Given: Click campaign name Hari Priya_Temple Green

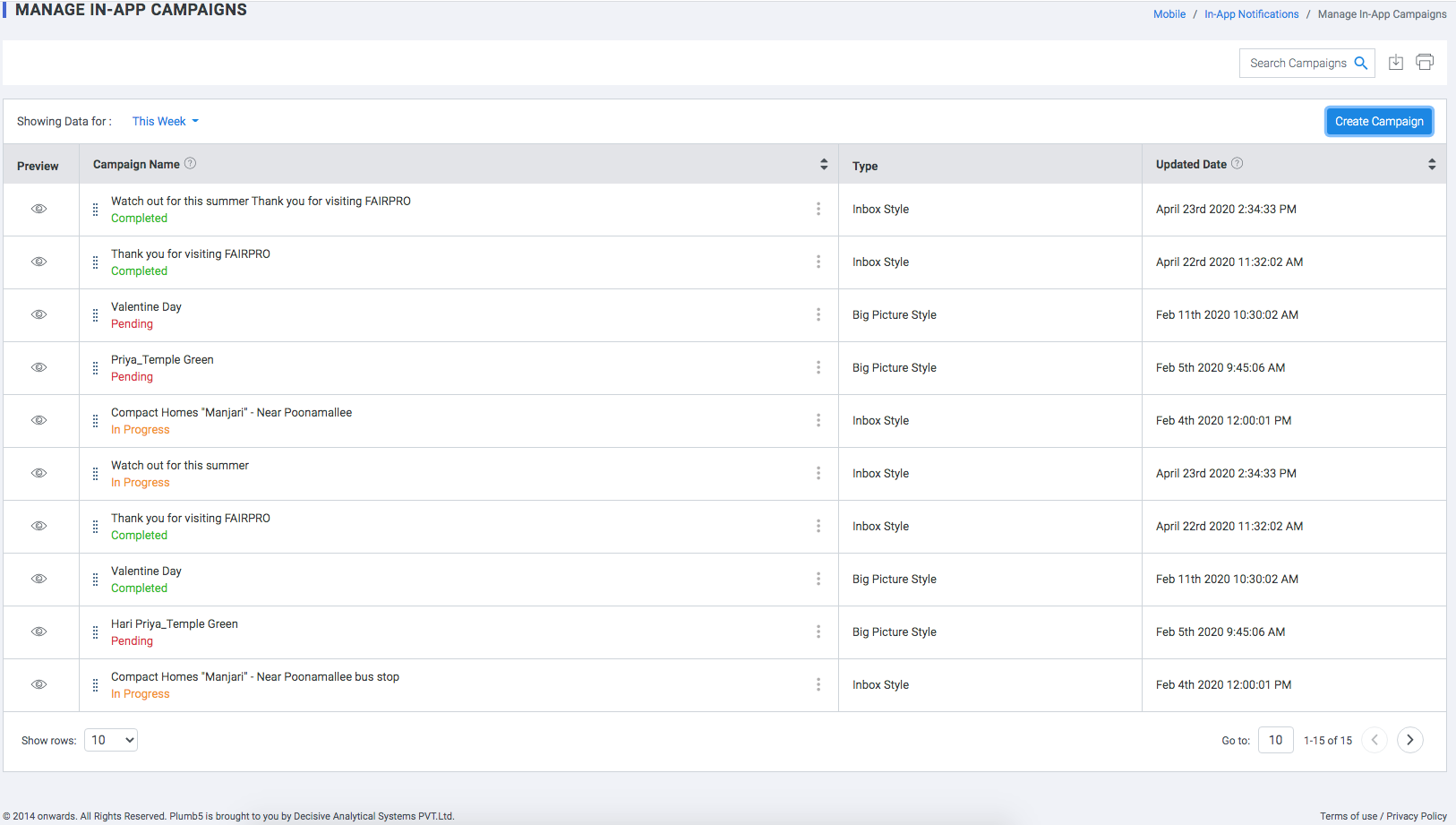Looking at the screenshot, I should (x=175, y=623).
